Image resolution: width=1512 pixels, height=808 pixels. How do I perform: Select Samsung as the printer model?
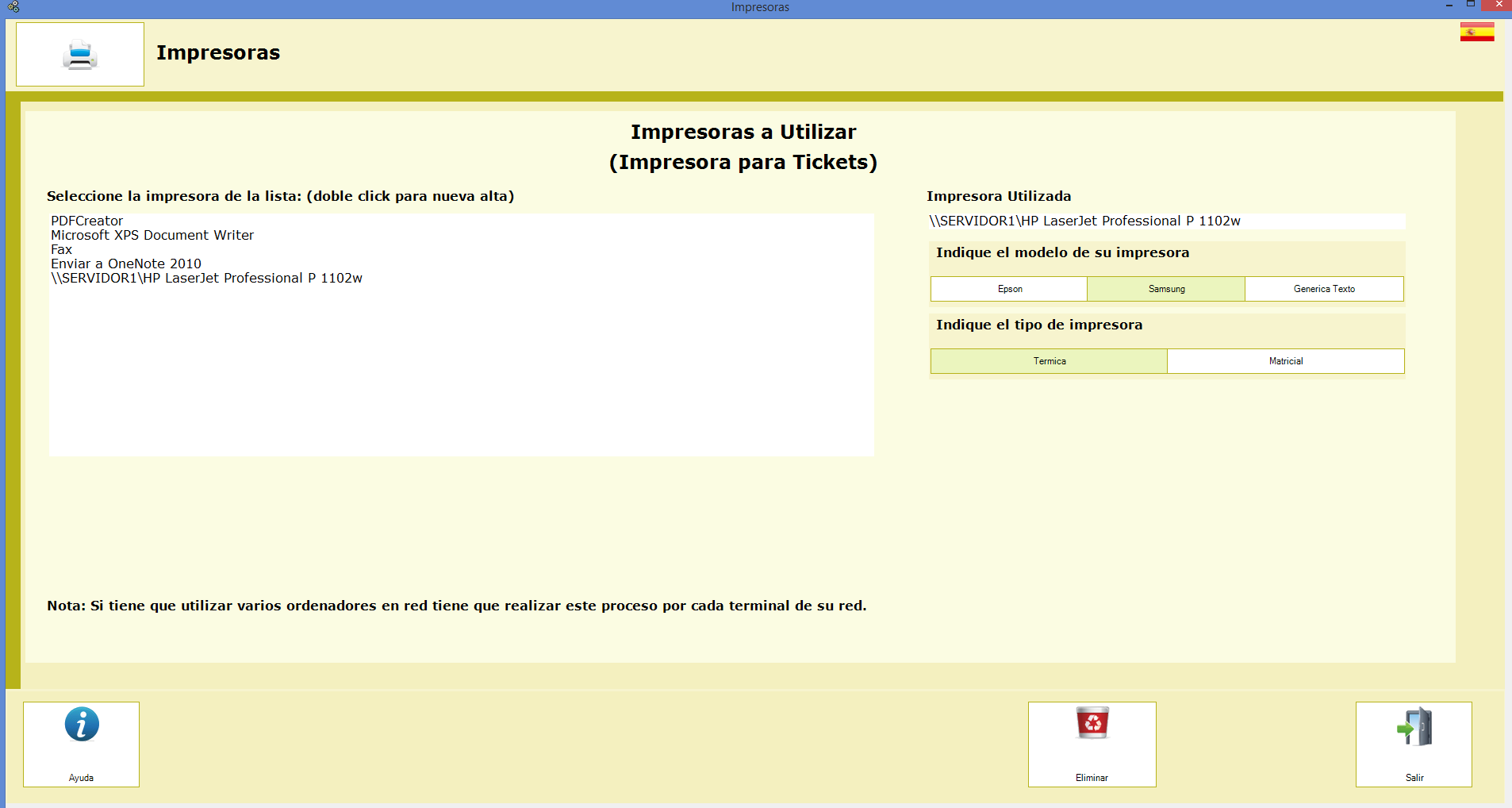[1166, 289]
